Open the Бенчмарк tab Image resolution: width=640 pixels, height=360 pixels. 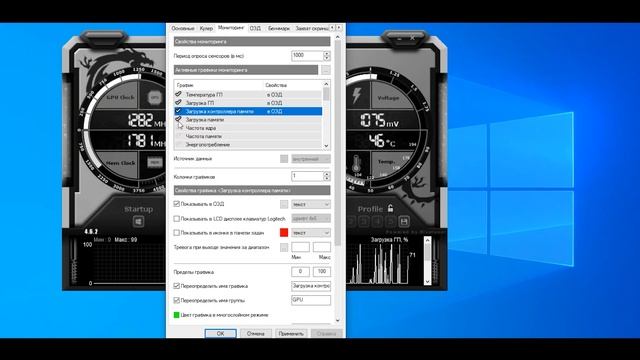click(279, 28)
